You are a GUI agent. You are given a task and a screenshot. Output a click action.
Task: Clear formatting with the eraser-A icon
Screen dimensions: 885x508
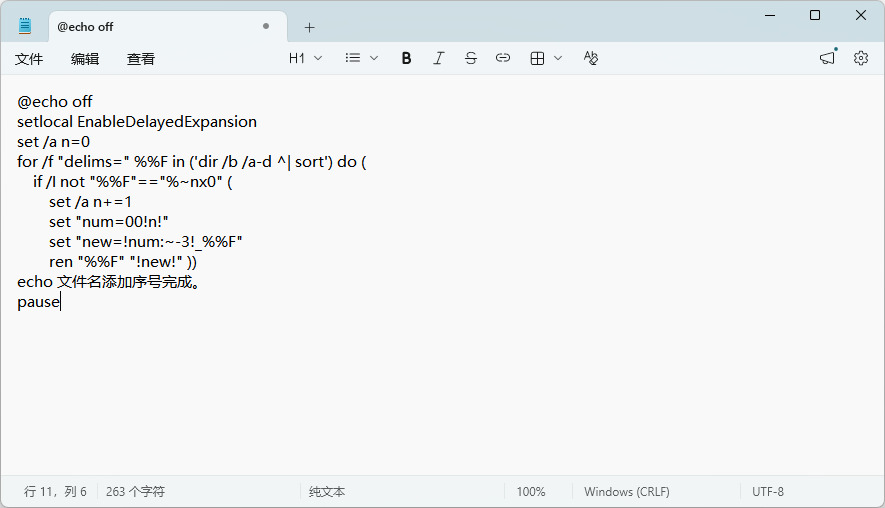click(590, 58)
